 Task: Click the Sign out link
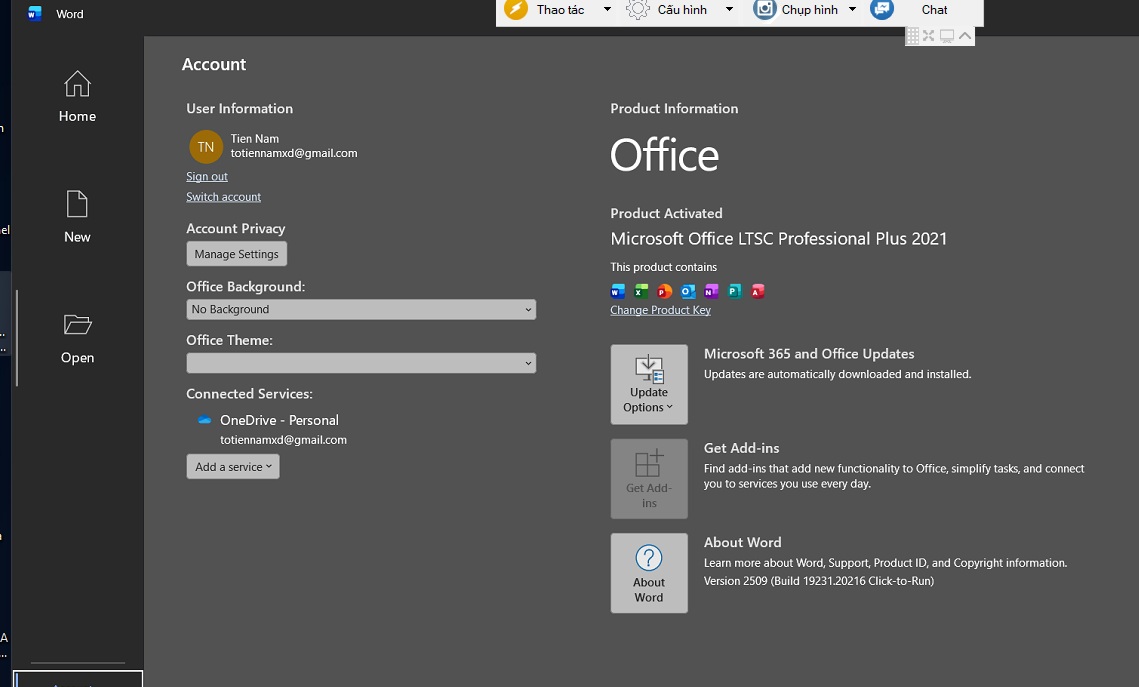pos(206,176)
